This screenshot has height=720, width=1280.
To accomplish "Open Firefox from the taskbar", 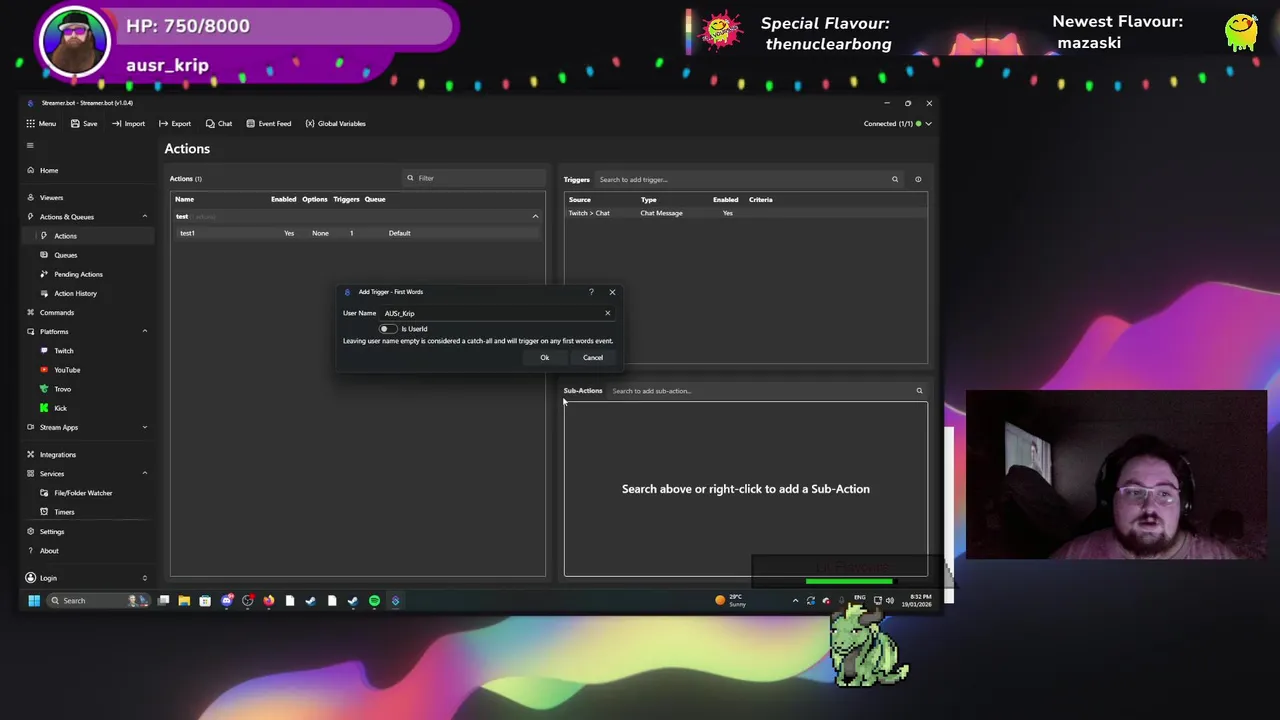I will tap(268, 601).
